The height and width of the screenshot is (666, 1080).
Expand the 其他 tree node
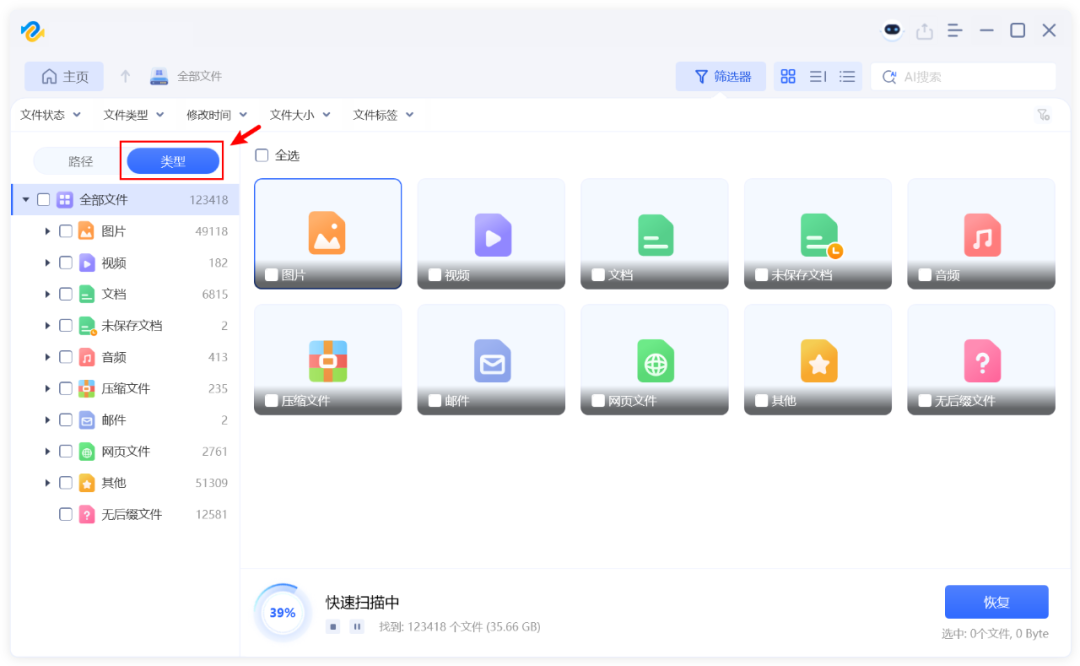pyautogui.click(x=47, y=483)
